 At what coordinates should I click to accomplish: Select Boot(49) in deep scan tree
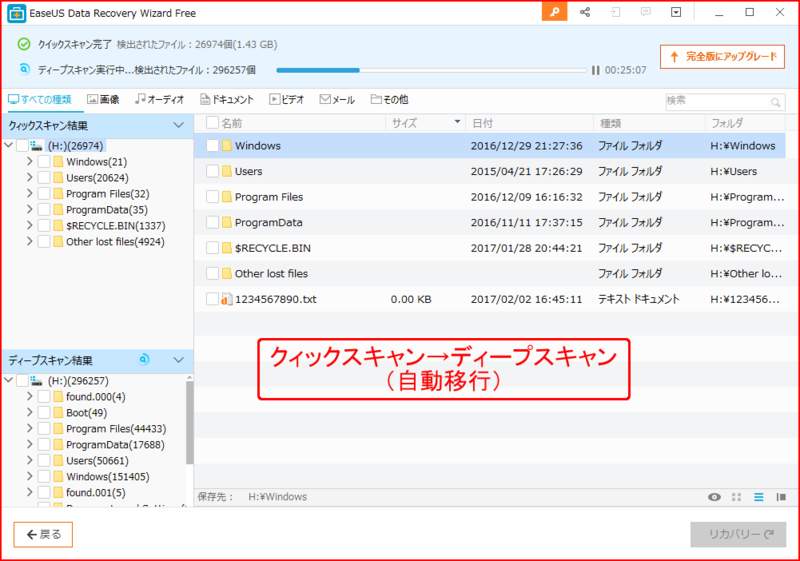(86, 413)
